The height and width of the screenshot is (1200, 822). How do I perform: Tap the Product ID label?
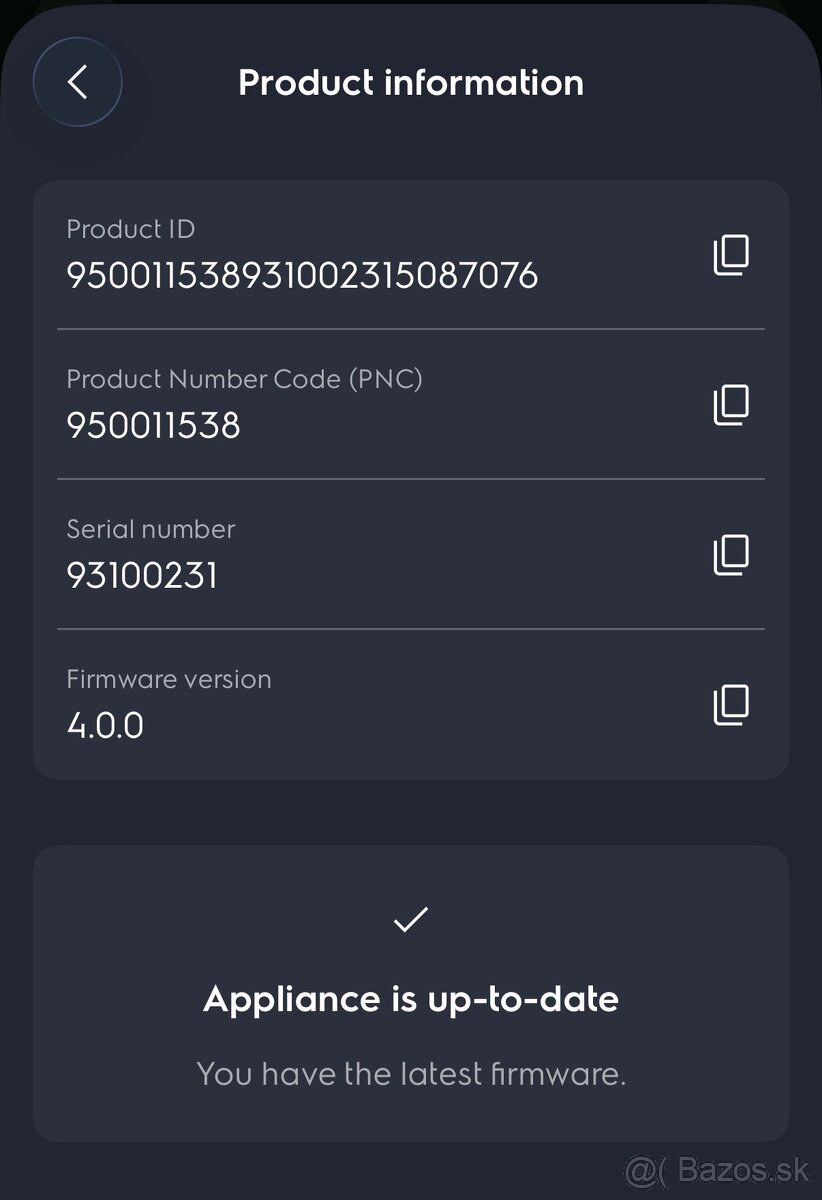click(x=130, y=229)
